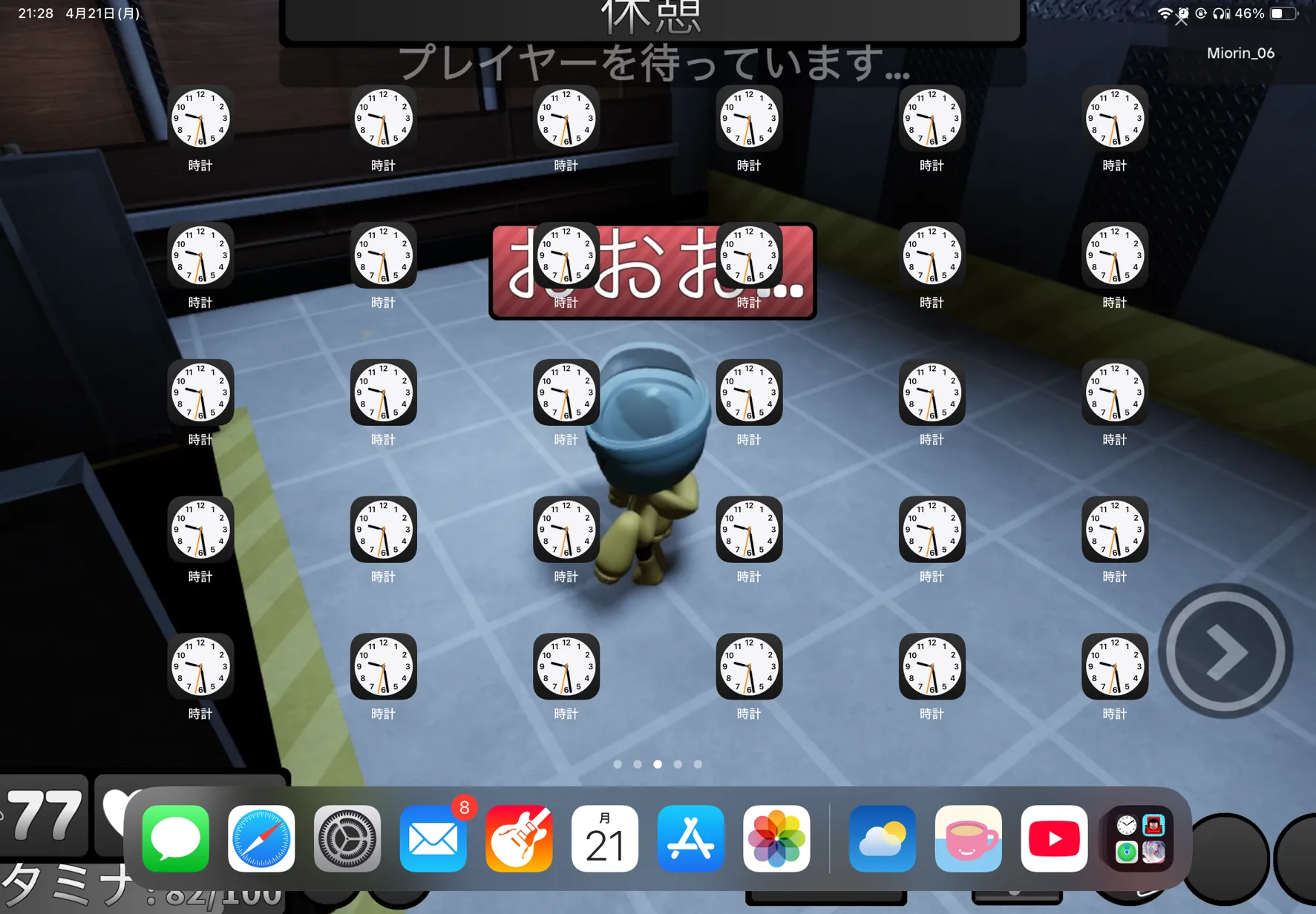The width and height of the screenshot is (1316, 914).
Task: Open 時計 app in first row, last column
Action: point(1115,119)
